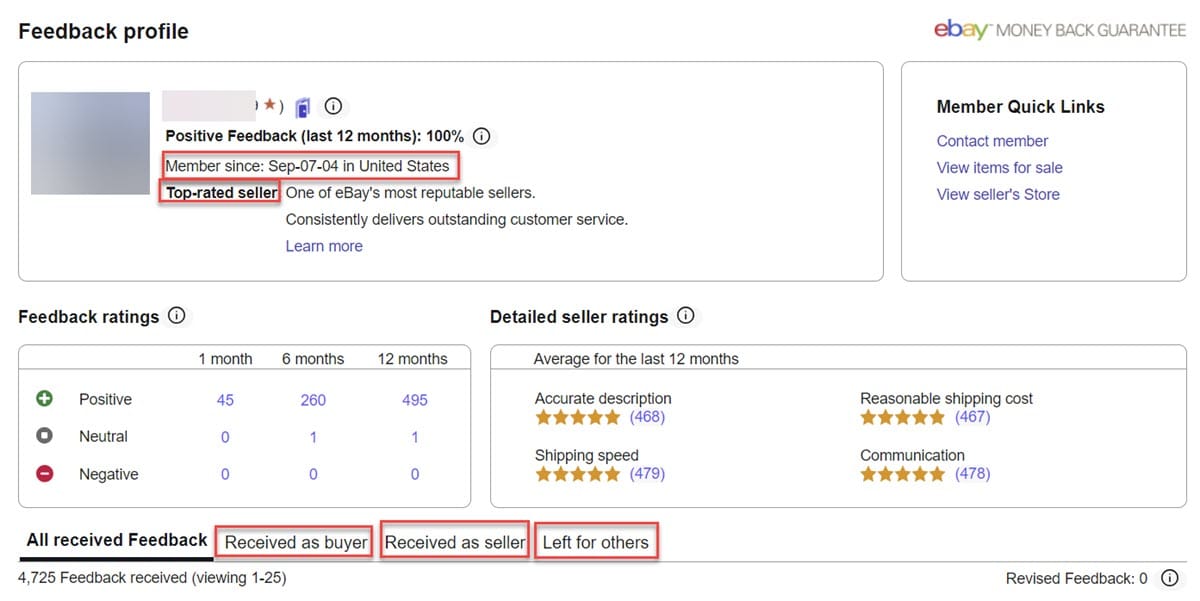The width and height of the screenshot is (1200, 601).
Task: Click the Contact member link
Action: pyautogui.click(x=992, y=141)
